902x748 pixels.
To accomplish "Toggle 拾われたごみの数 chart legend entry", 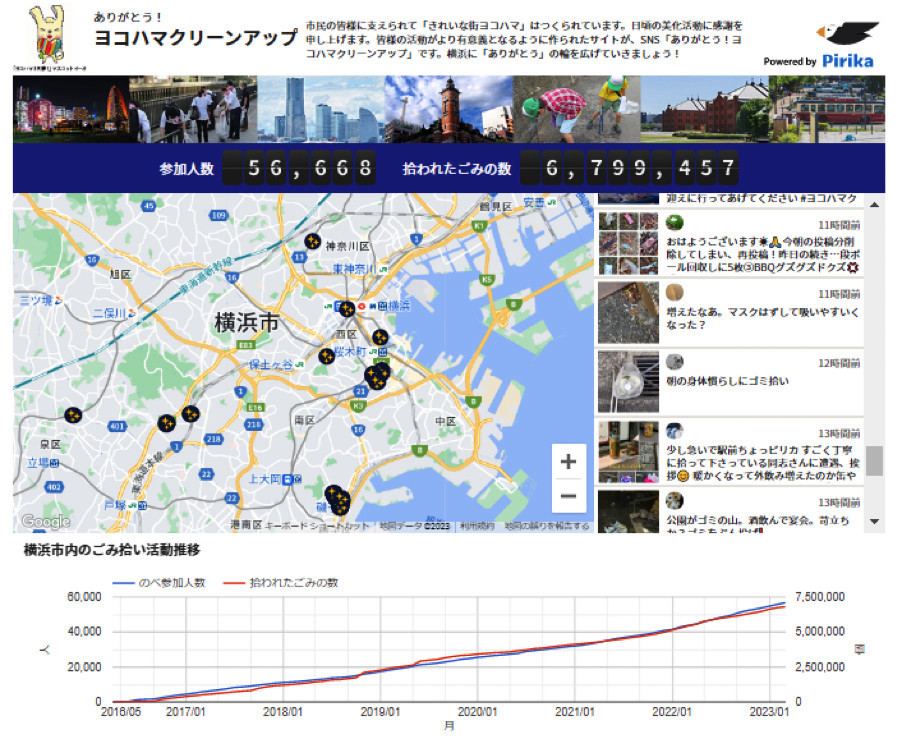I will pos(281,582).
